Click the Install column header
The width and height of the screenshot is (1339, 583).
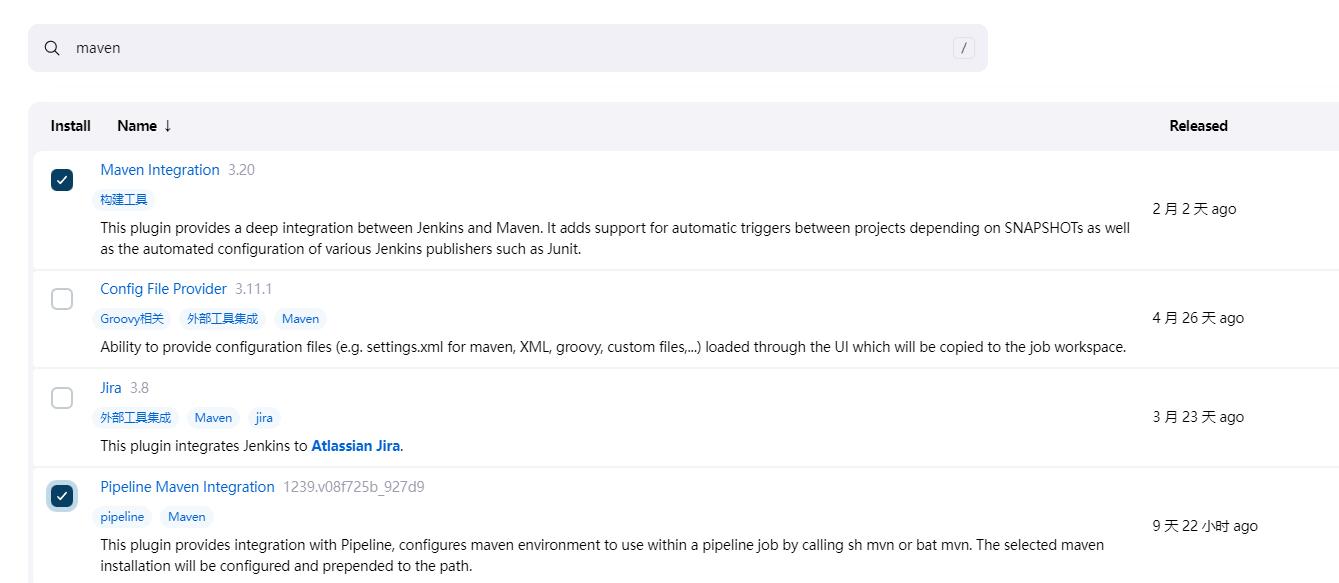[71, 126]
